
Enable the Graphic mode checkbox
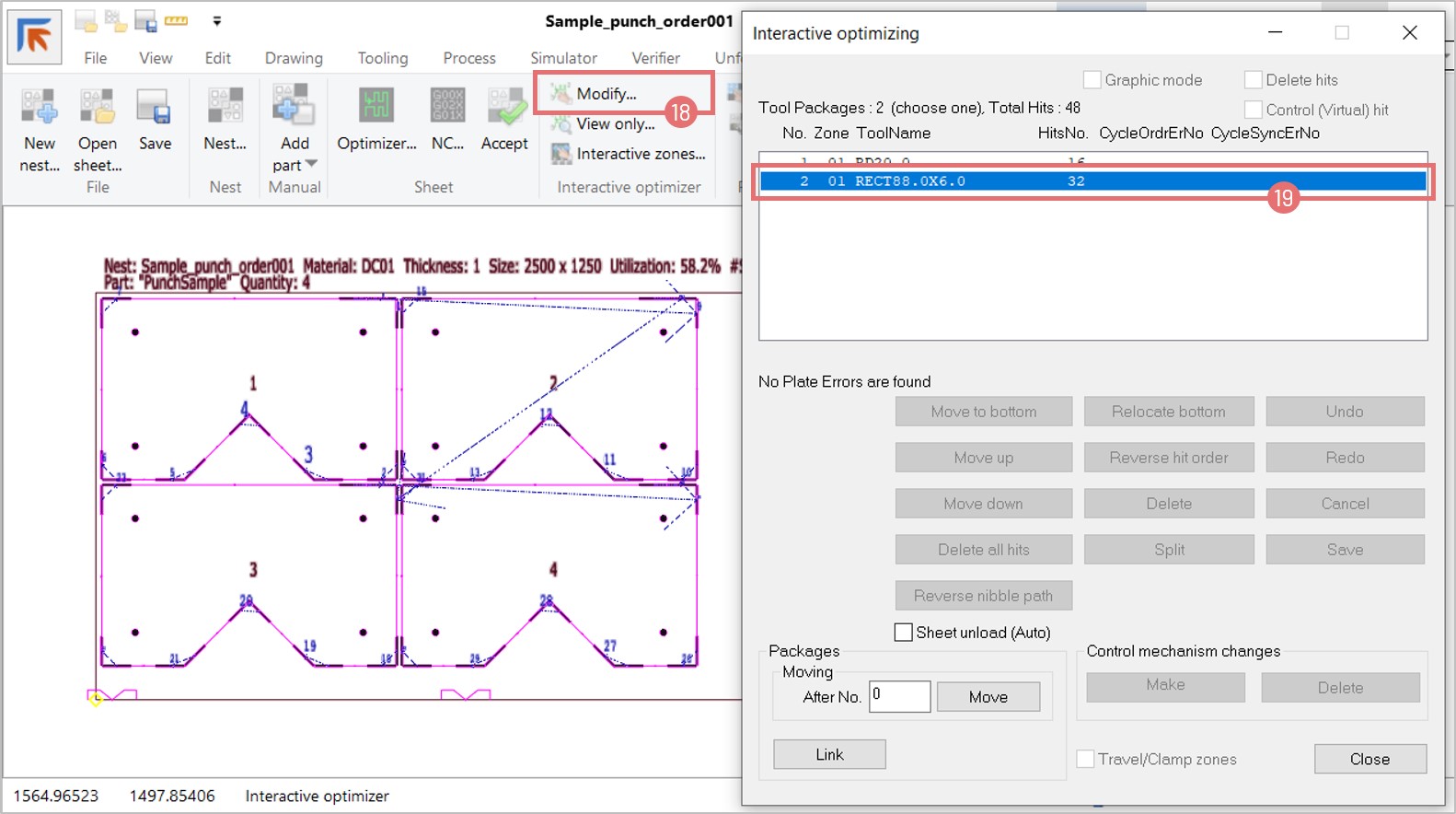tap(1092, 80)
